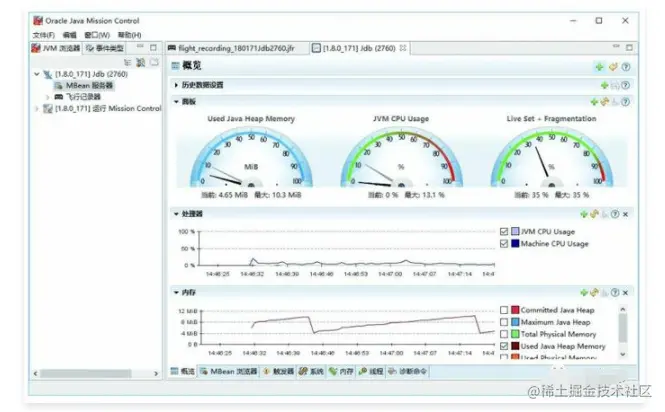The height and width of the screenshot is (412, 665).
Task: Select the MBean 服务器 tree item
Action: tap(84, 85)
